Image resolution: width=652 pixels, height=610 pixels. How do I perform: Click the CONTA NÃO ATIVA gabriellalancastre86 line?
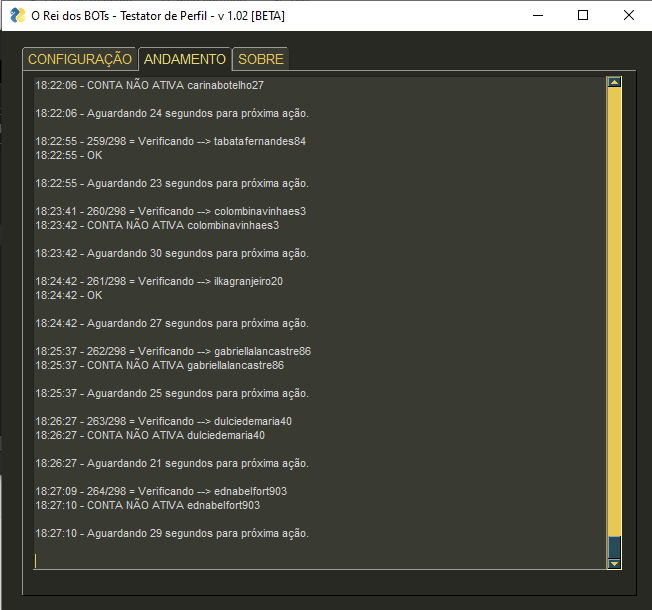[160, 365]
